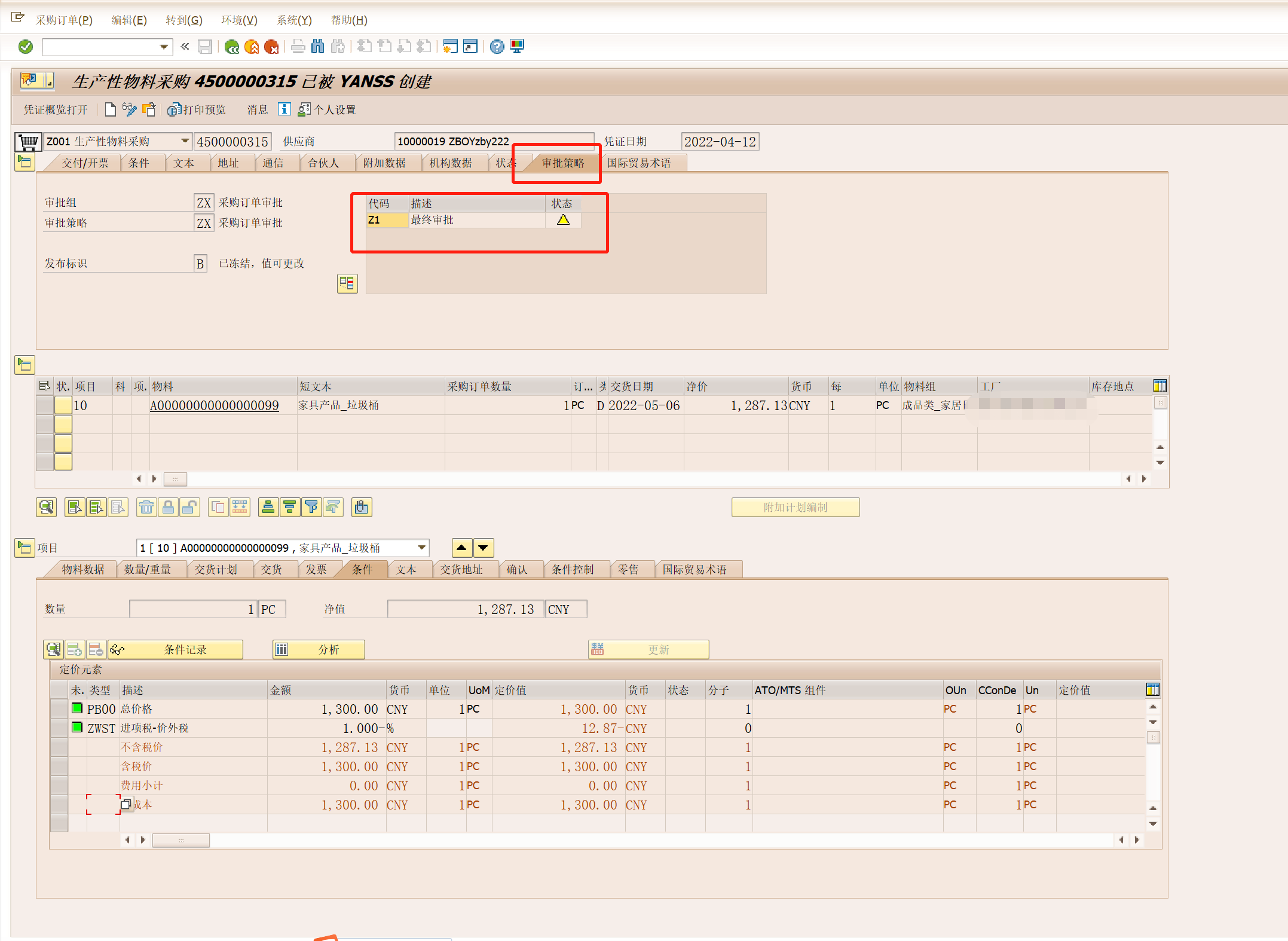Select the row checkbox for item 10
1288x941 pixels.
(x=45, y=405)
